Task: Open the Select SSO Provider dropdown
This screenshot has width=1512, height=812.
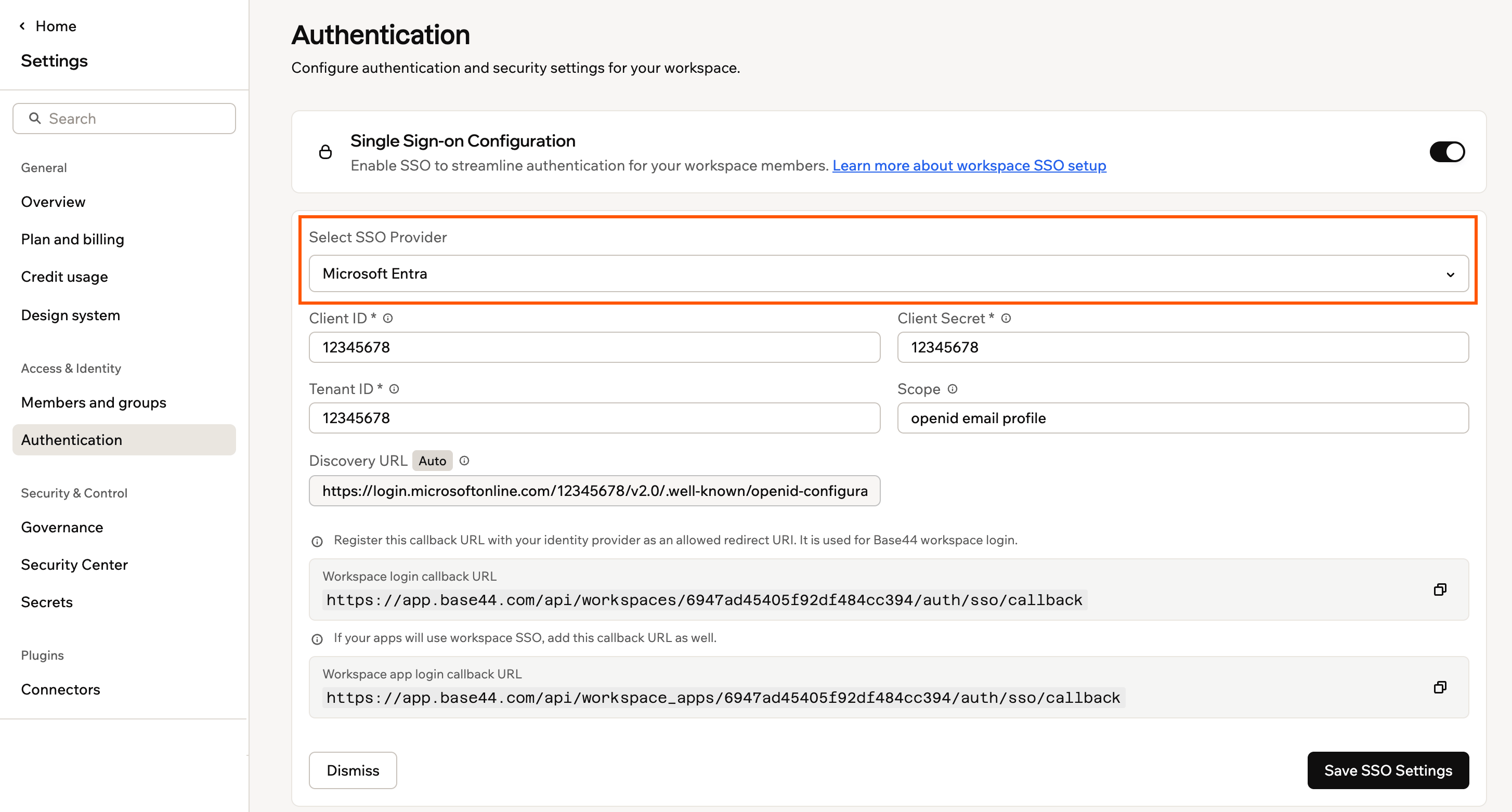Action: point(889,273)
